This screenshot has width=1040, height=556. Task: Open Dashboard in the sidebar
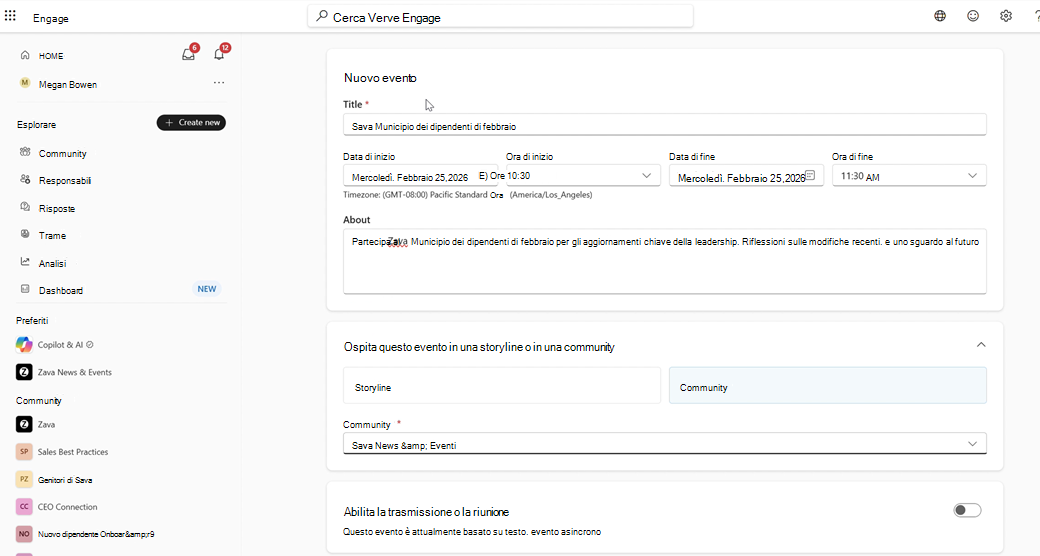coord(61,291)
